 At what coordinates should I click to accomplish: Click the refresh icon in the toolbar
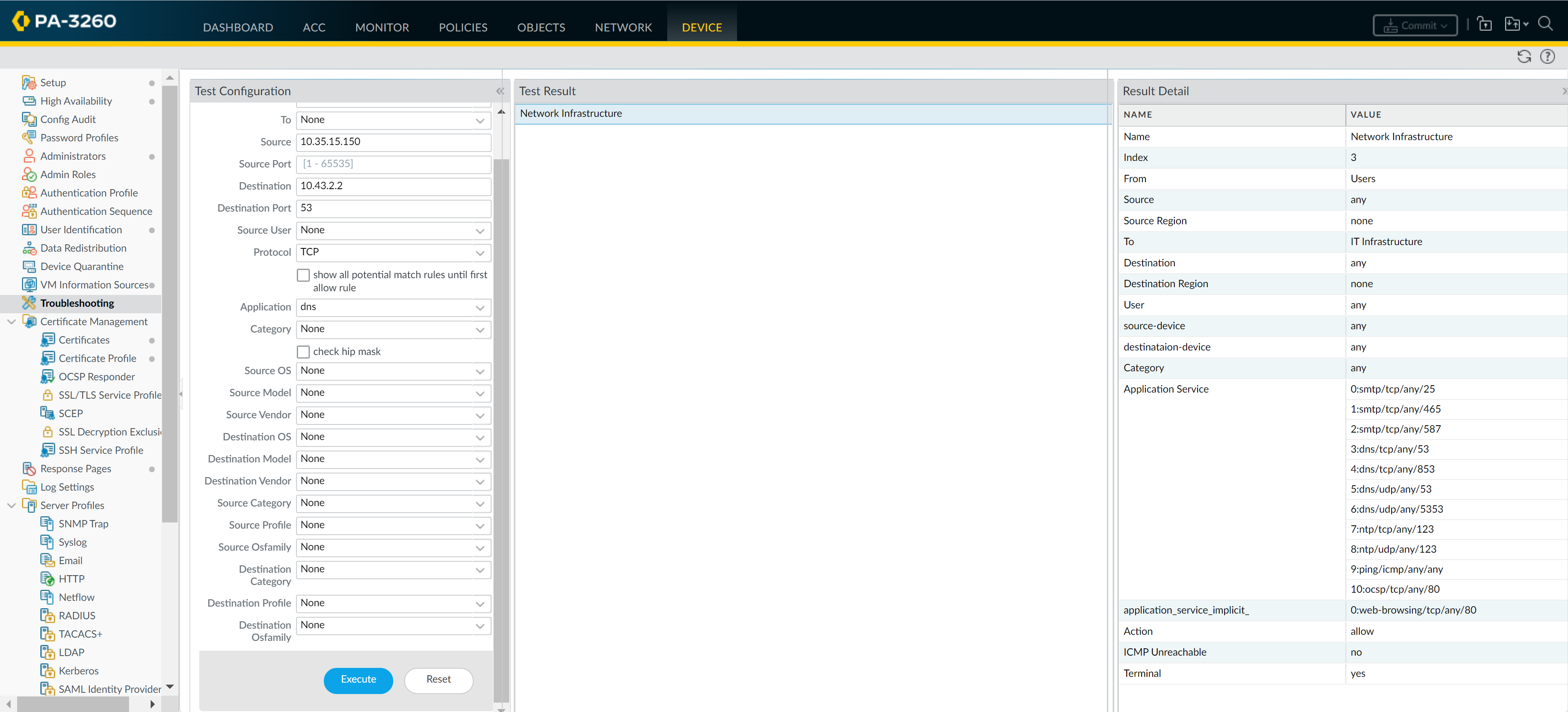(x=1523, y=57)
